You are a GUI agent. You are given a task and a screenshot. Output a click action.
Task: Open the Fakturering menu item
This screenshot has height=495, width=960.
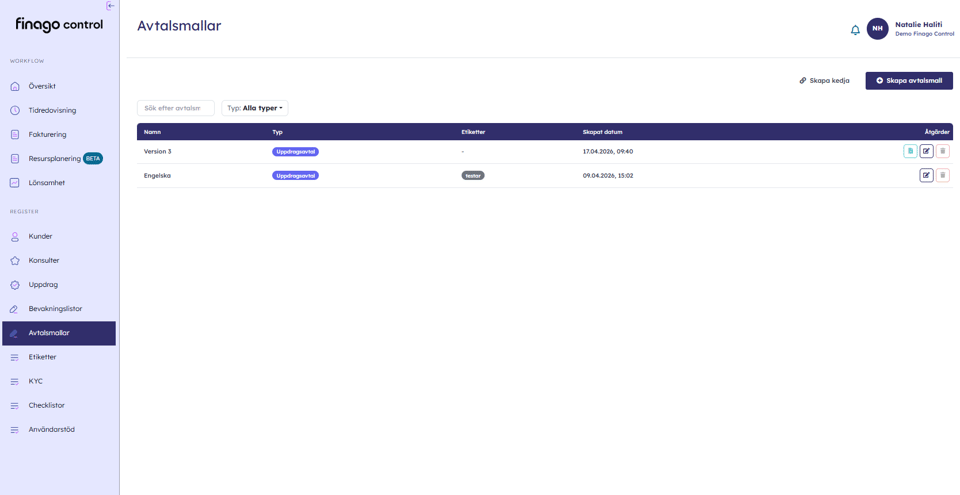[47, 134]
